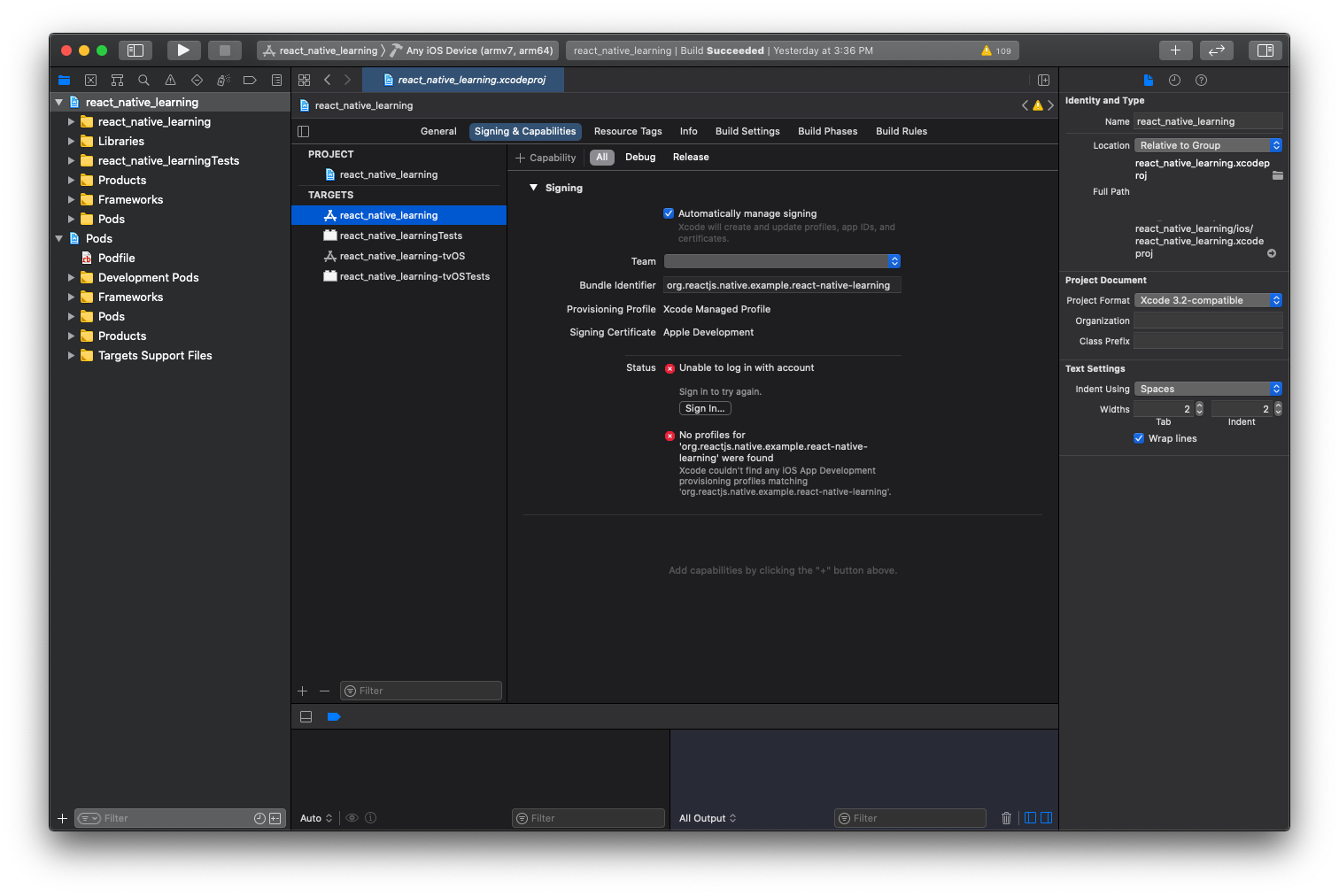Click the 109 warnings indicator

tap(996, 50)
